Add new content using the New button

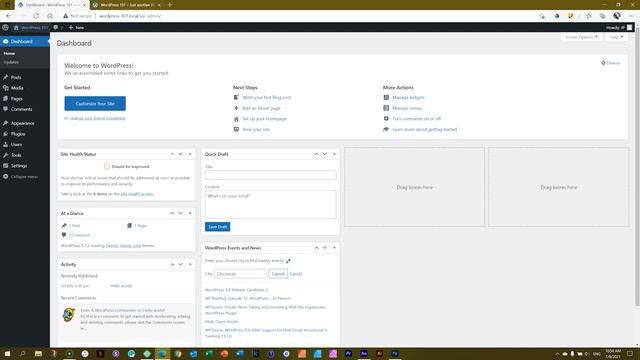coord(76,27)
